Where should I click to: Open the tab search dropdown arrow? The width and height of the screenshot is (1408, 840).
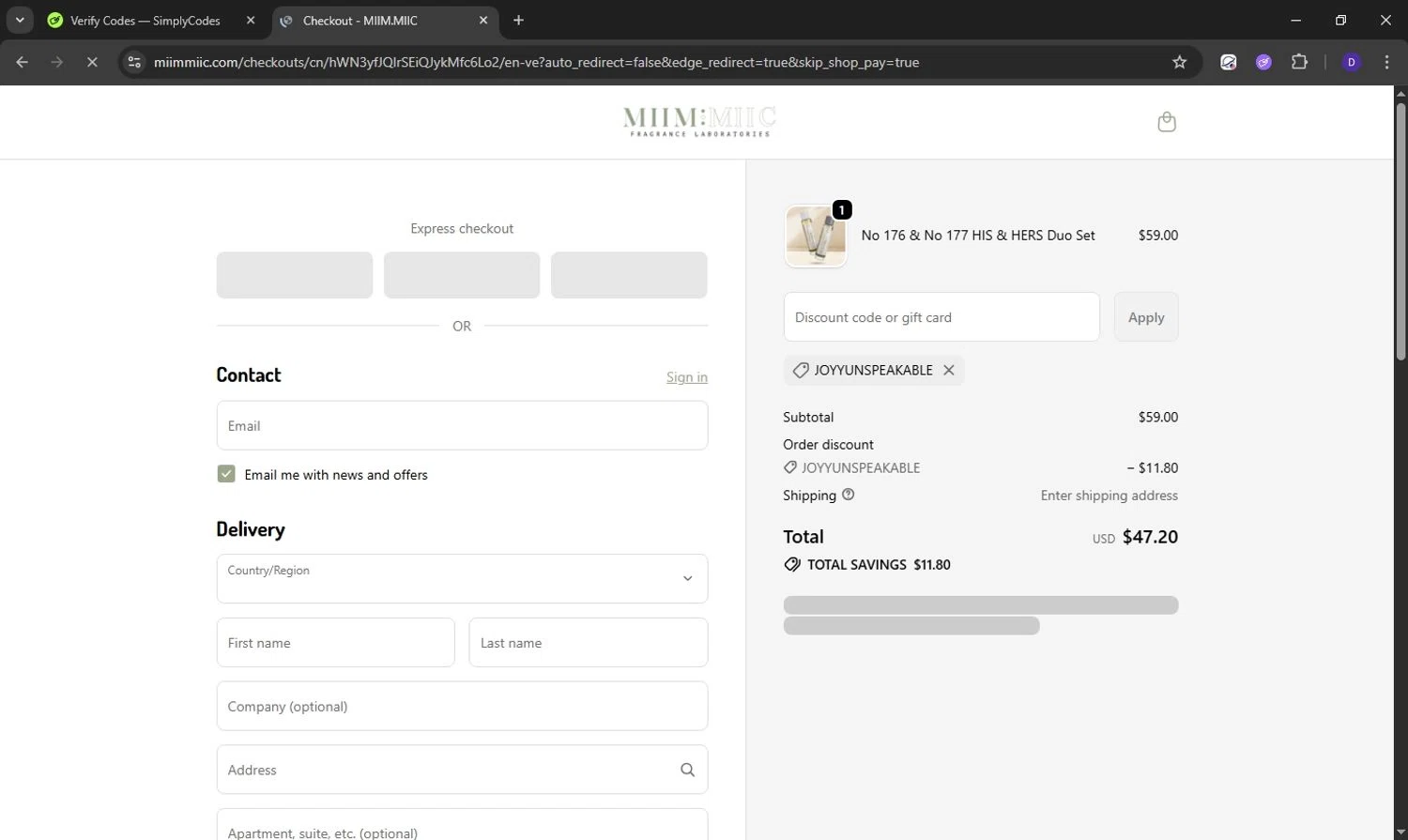tap(19, 20)
